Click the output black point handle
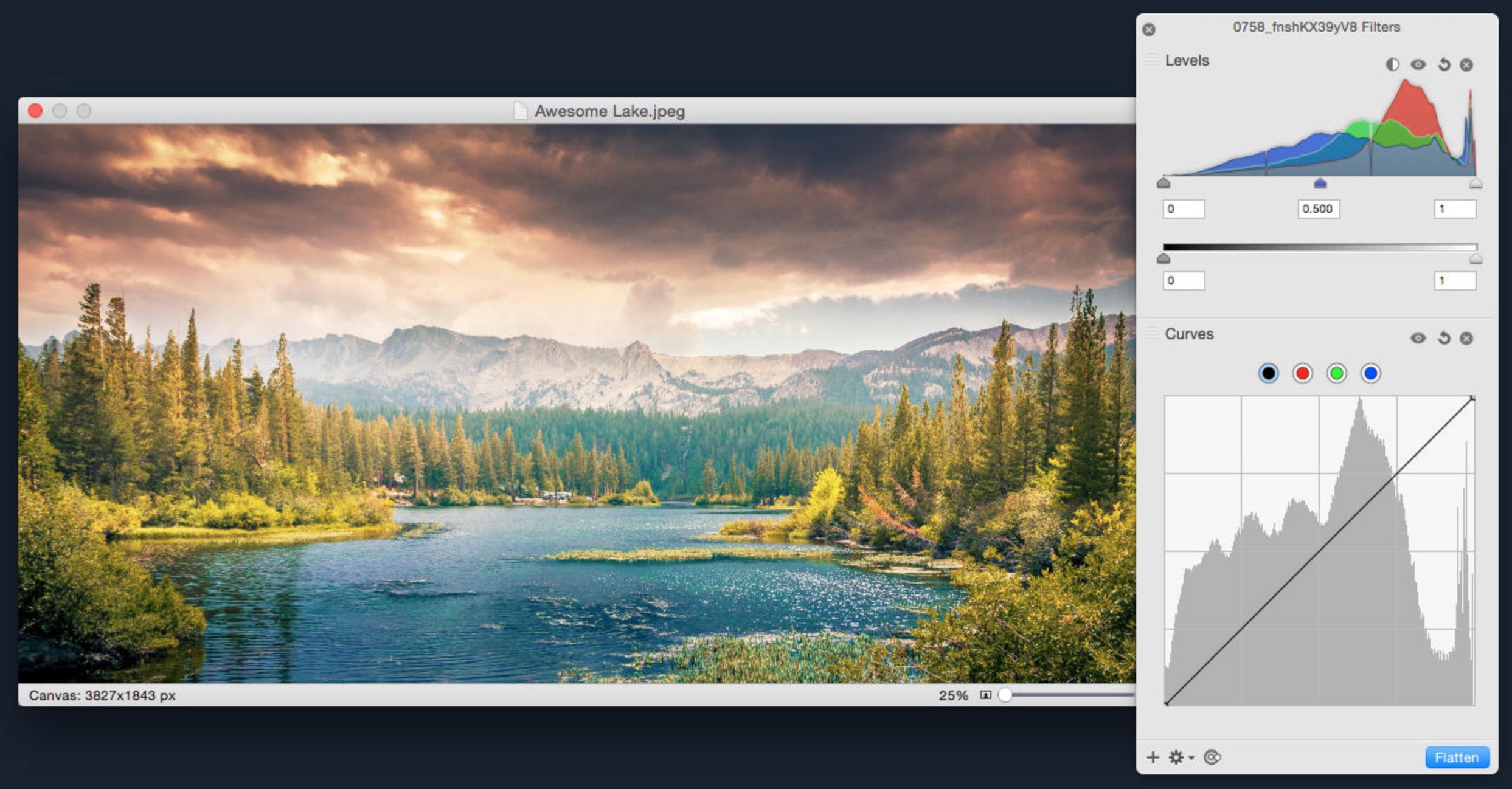The width and height of the screenshot is (1512, 789). tap(1163, 259)
